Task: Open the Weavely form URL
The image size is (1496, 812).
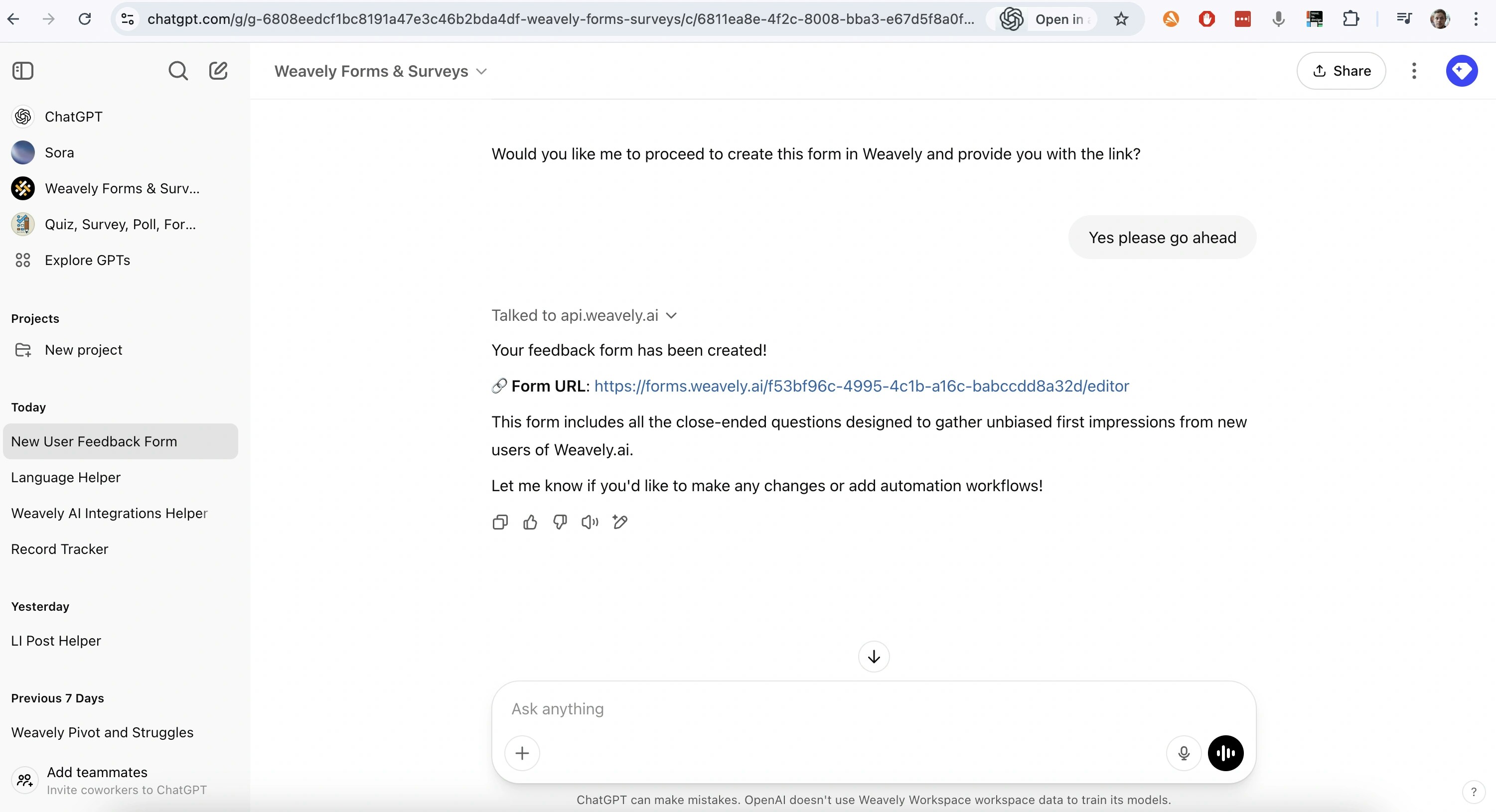Action: tap(861, 386)
